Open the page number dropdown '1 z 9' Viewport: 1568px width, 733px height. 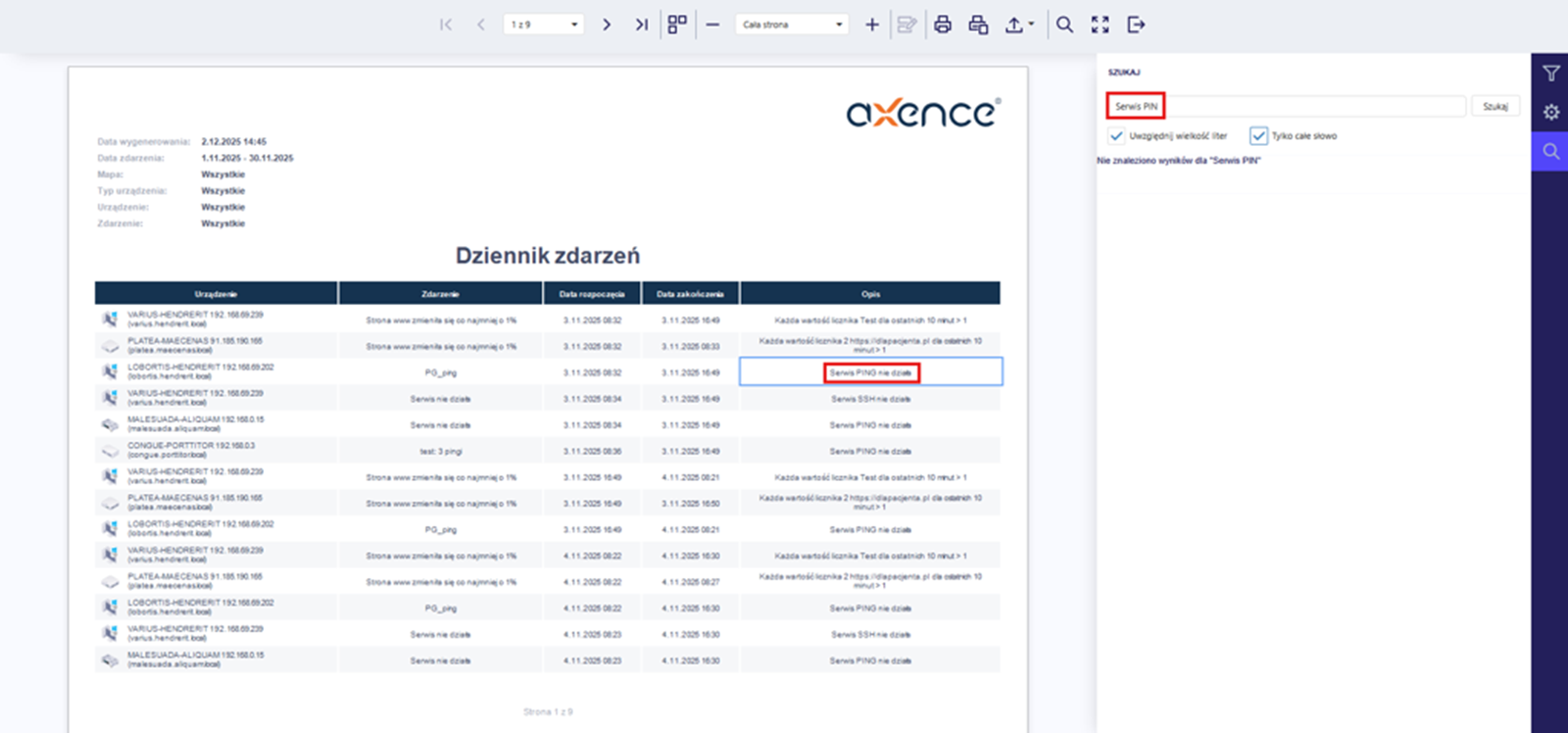pos(544,24)
